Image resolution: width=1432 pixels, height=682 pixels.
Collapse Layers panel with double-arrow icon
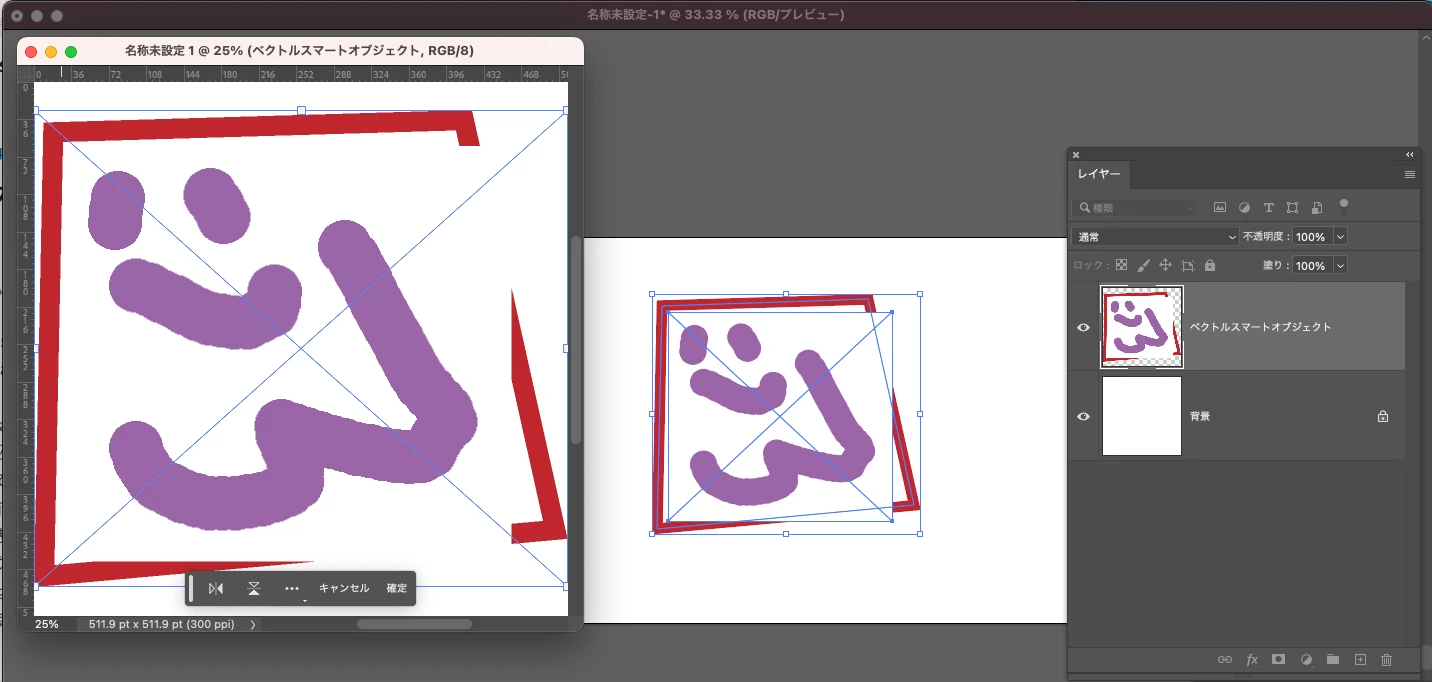tap(1410, 155)
